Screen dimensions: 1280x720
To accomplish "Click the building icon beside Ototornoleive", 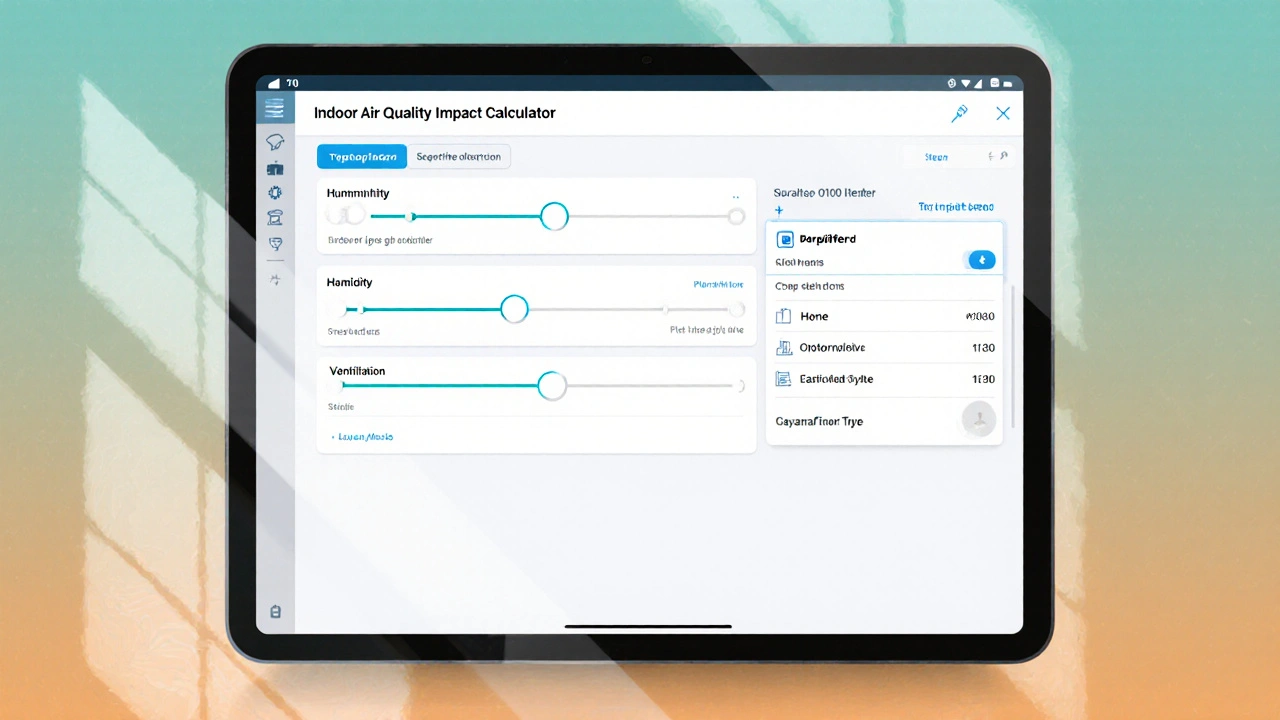I will [783, 348].
